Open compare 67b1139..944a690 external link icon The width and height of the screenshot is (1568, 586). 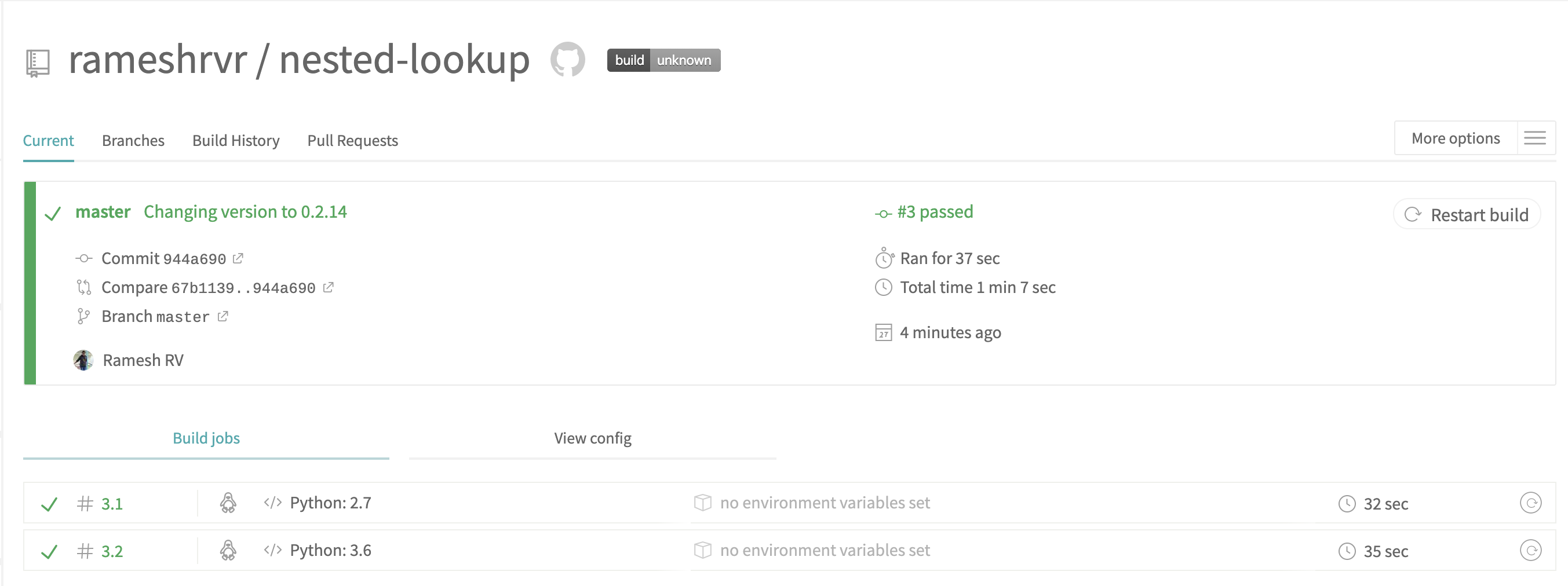click(x=328, y=287)
